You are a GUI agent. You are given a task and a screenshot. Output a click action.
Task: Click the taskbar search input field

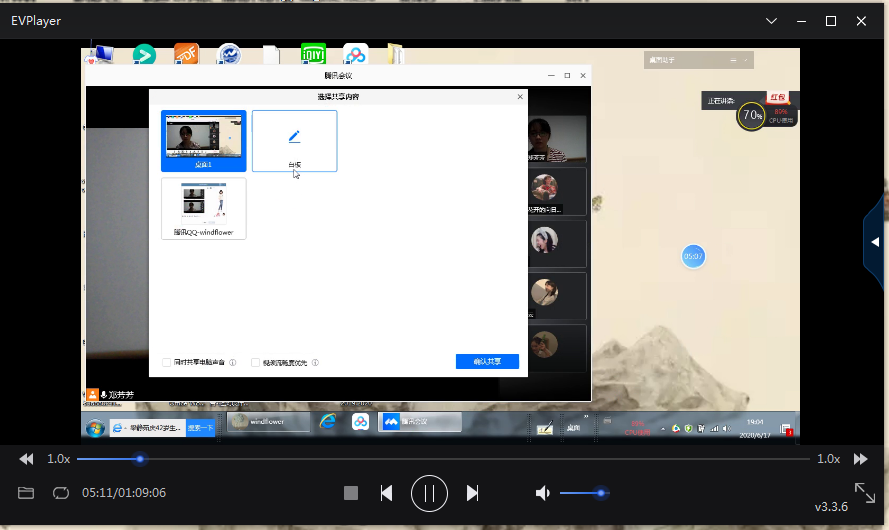(148, 427)
